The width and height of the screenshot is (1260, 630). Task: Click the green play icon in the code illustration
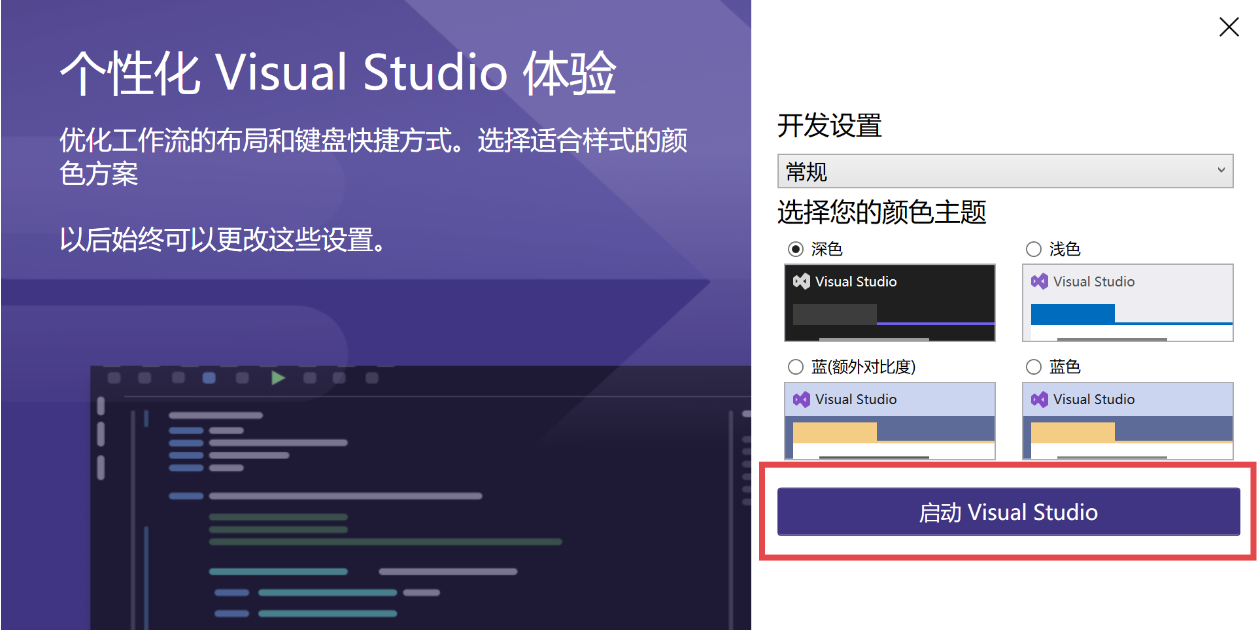pyautogui.click(x=277, y=379)
